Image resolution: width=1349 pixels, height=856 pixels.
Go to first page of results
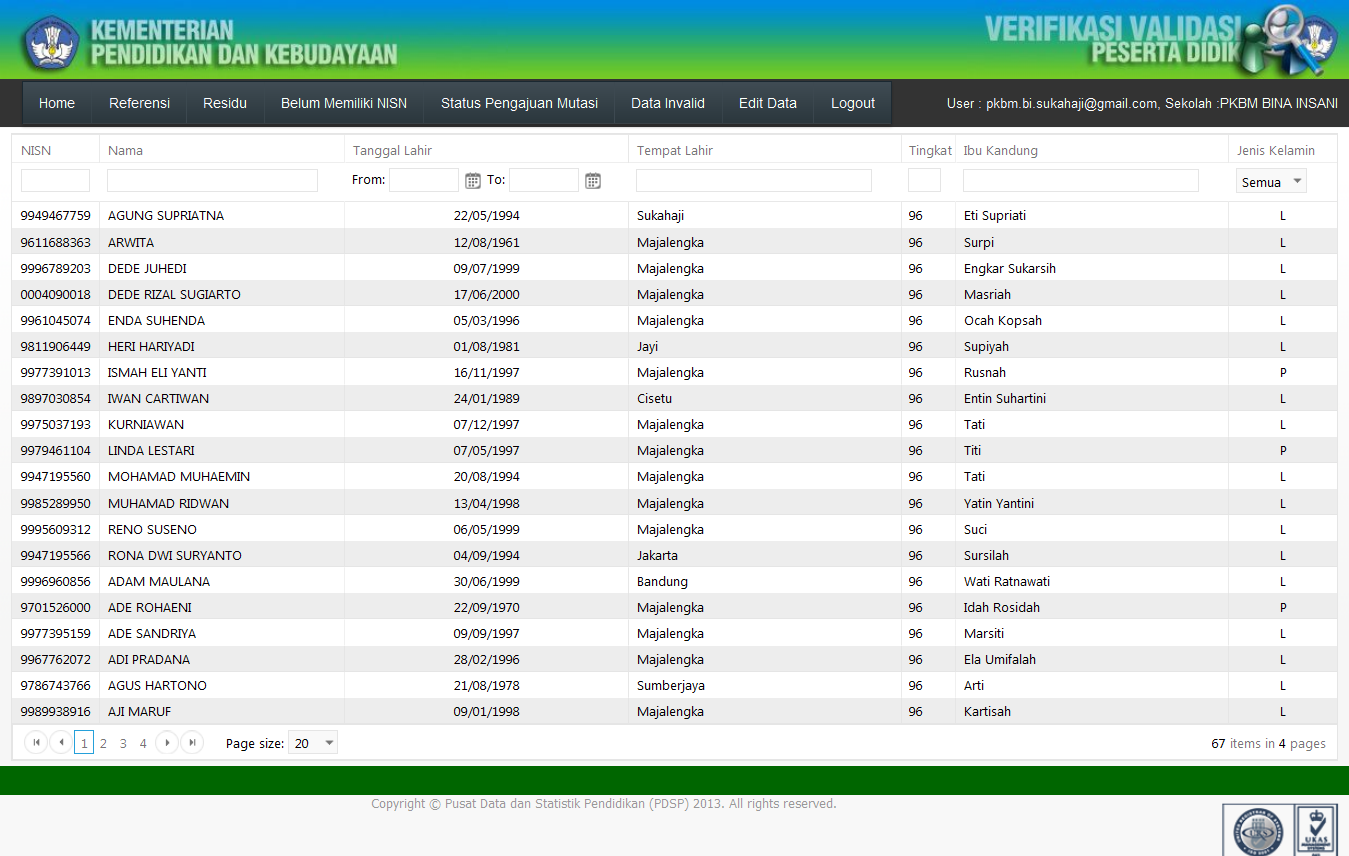pyautogui.click(x=36, y=742)
